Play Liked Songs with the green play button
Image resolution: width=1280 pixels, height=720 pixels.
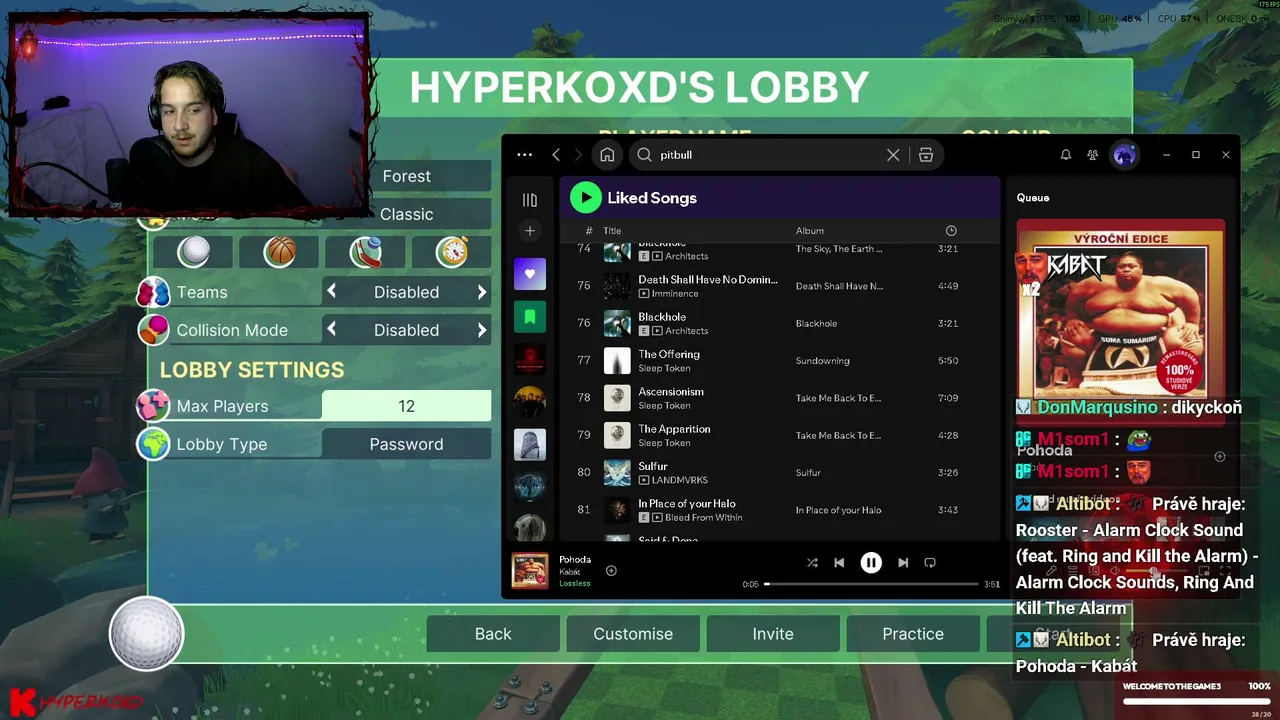click(x=585, y=198)
